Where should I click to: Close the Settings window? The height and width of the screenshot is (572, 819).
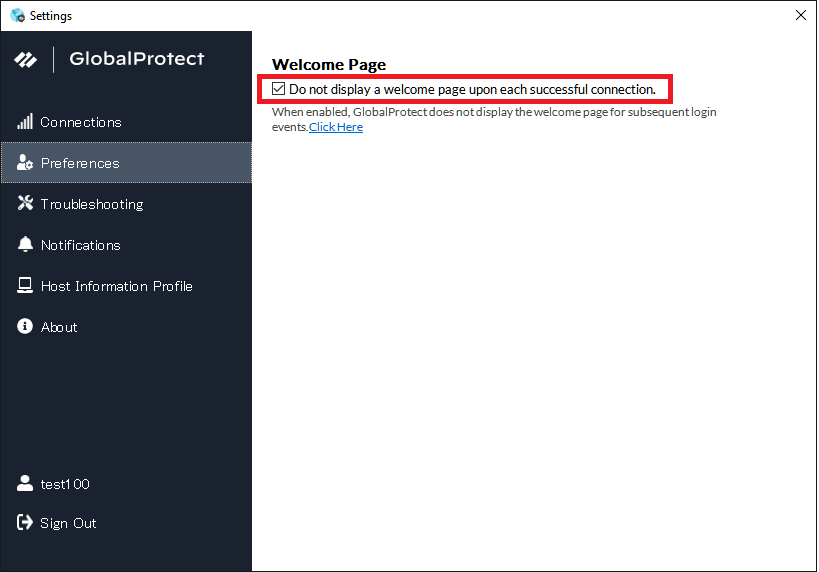[x=801, y=15]
